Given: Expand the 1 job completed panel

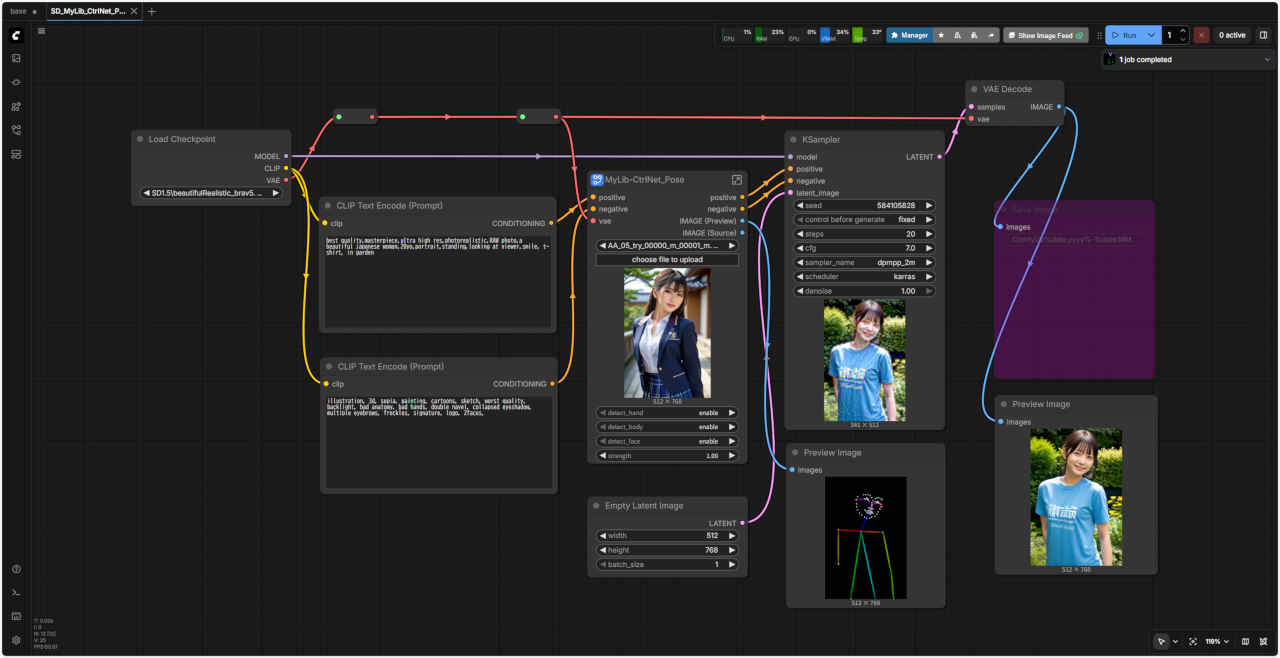Looking at the screenshot, I should [x=1268, y=59].
